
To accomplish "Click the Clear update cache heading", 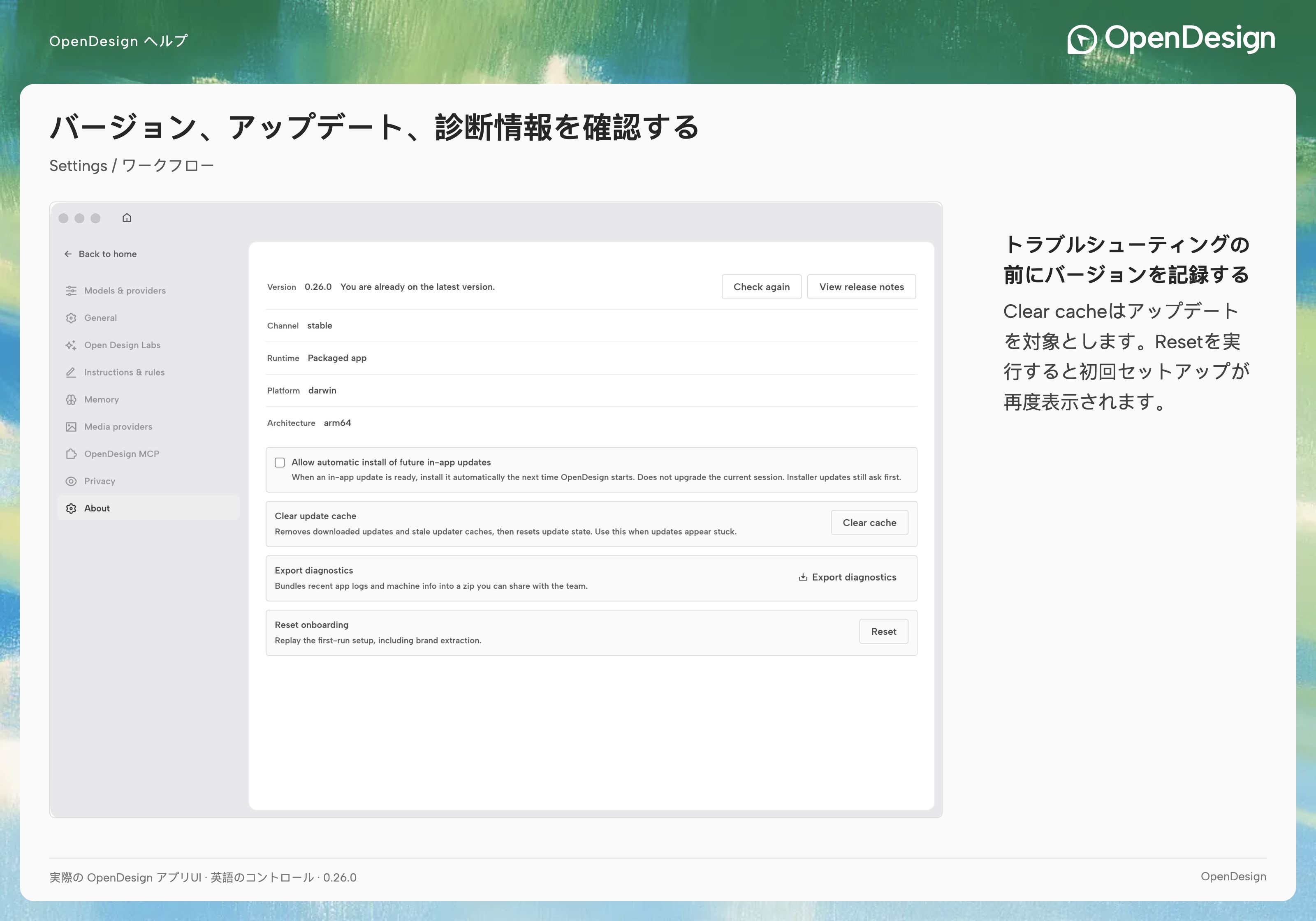I will click(315, 516).
